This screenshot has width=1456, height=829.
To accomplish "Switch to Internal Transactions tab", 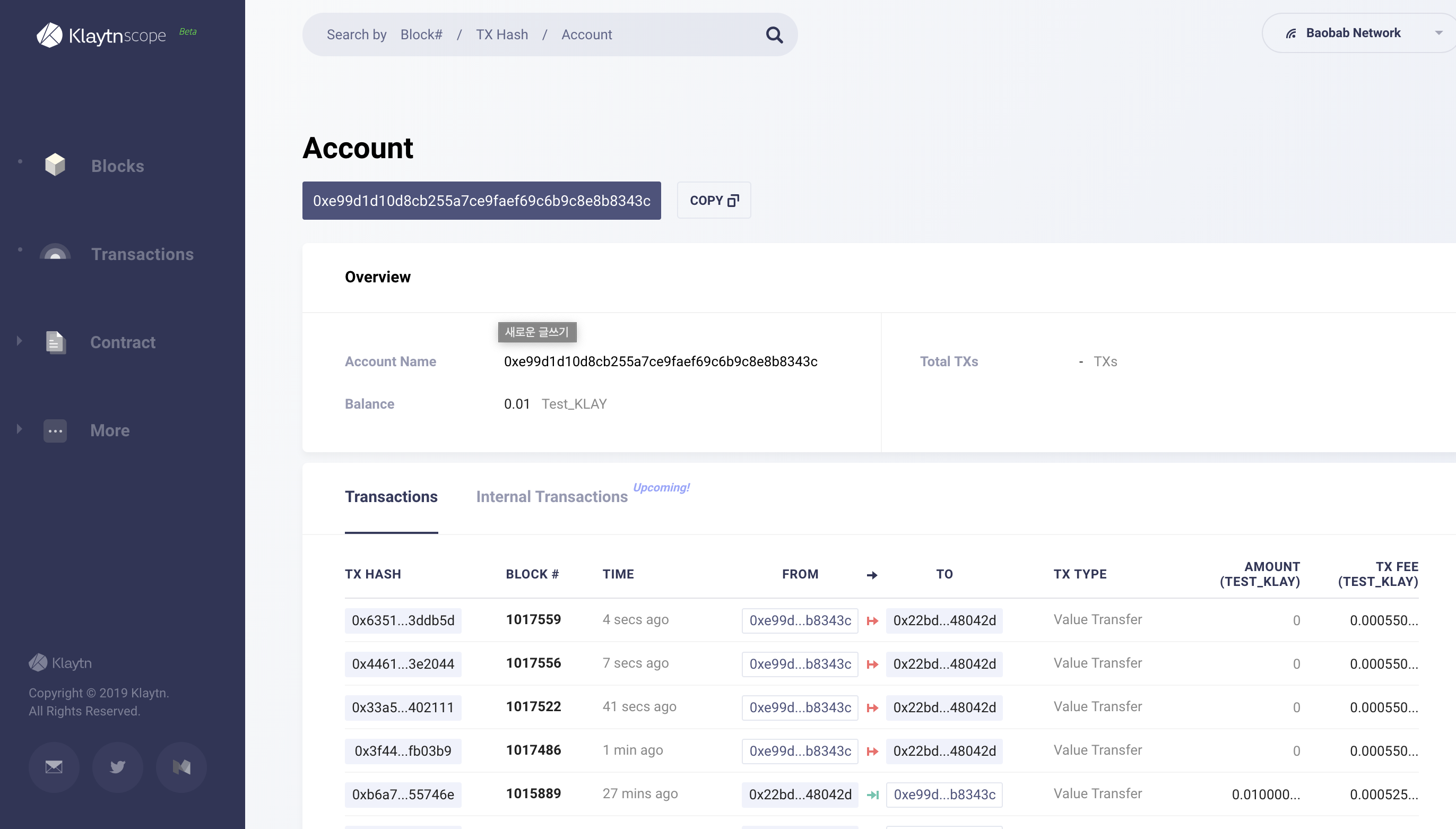I will pyautogui.click(x=551, y=497).
